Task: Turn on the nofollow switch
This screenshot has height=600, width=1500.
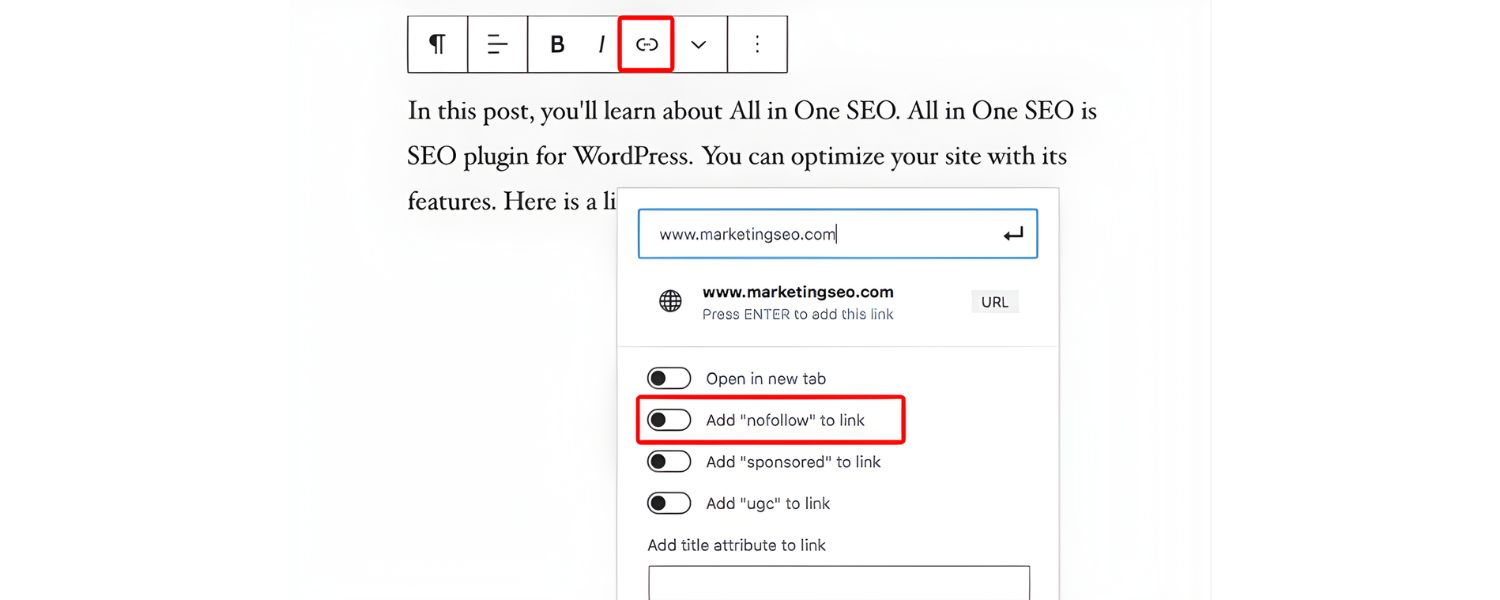Action: click(669, 420)
